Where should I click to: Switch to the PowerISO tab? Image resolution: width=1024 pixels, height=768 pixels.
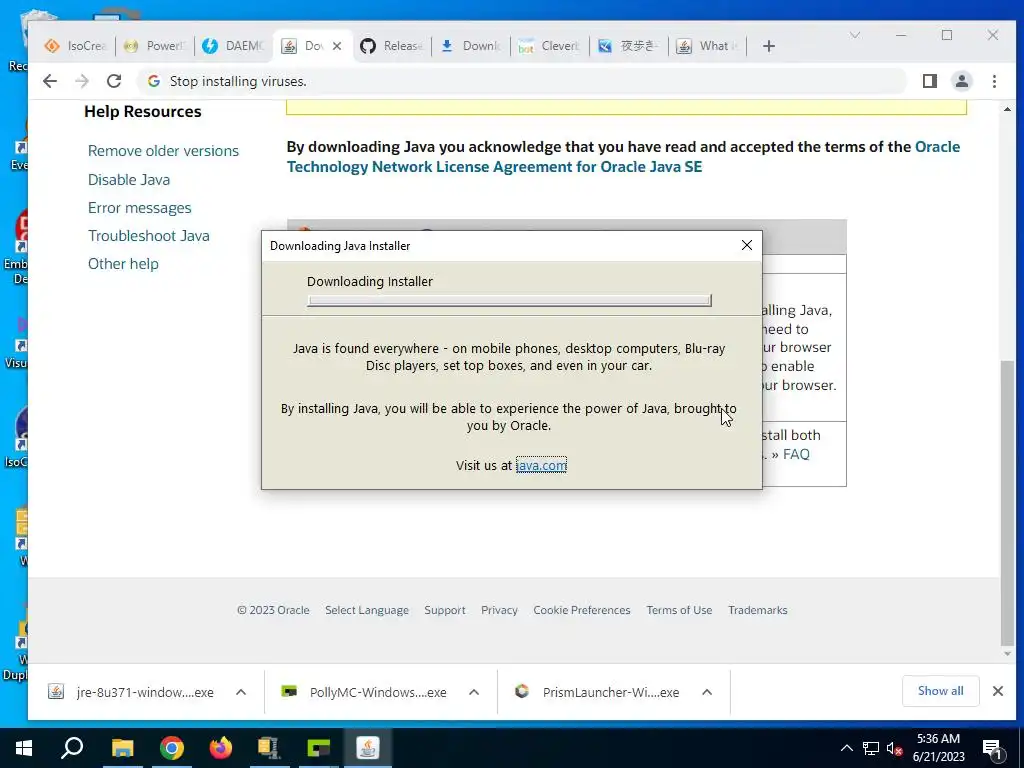tap(155, 46)
